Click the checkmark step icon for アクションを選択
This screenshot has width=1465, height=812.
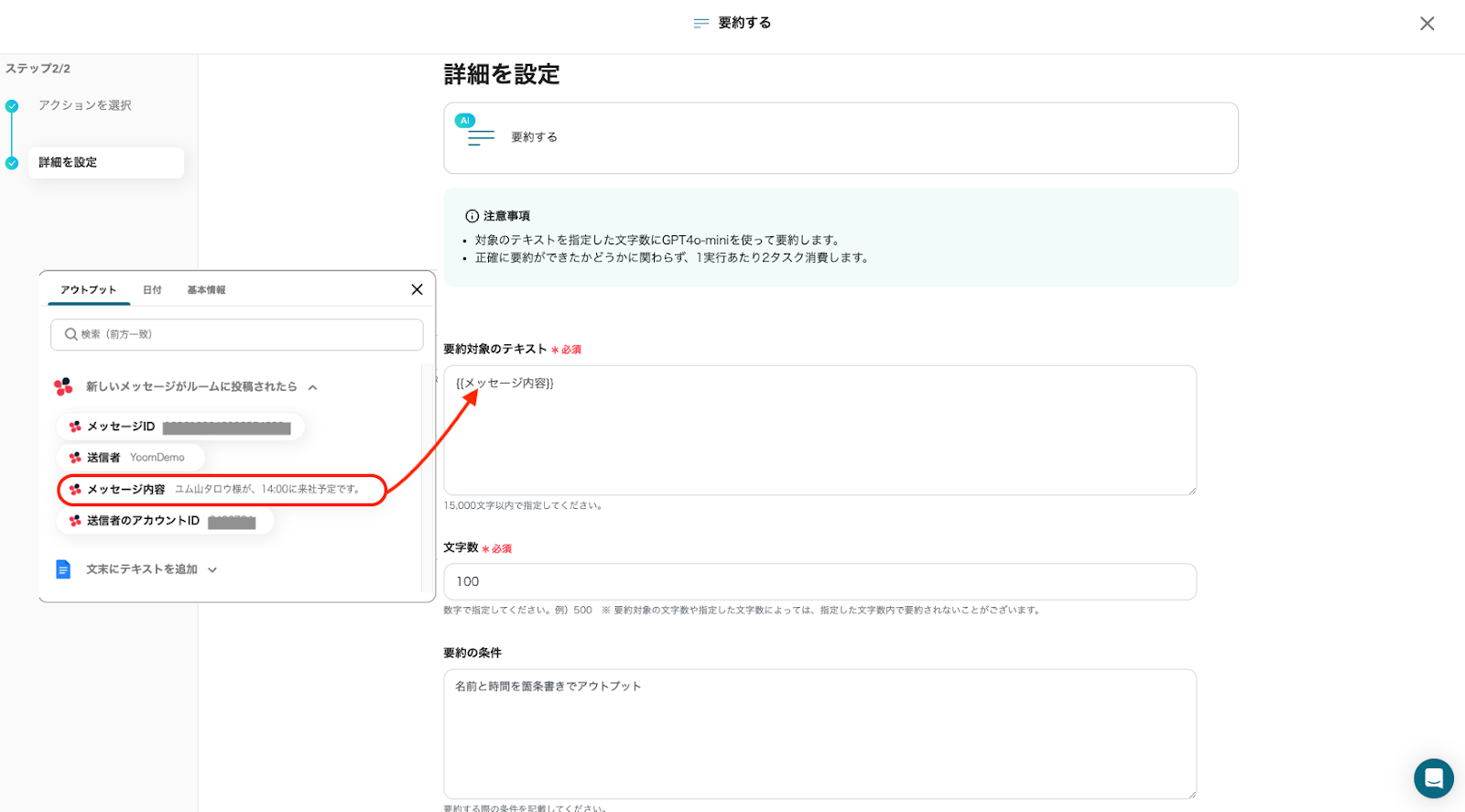[12, 106]
